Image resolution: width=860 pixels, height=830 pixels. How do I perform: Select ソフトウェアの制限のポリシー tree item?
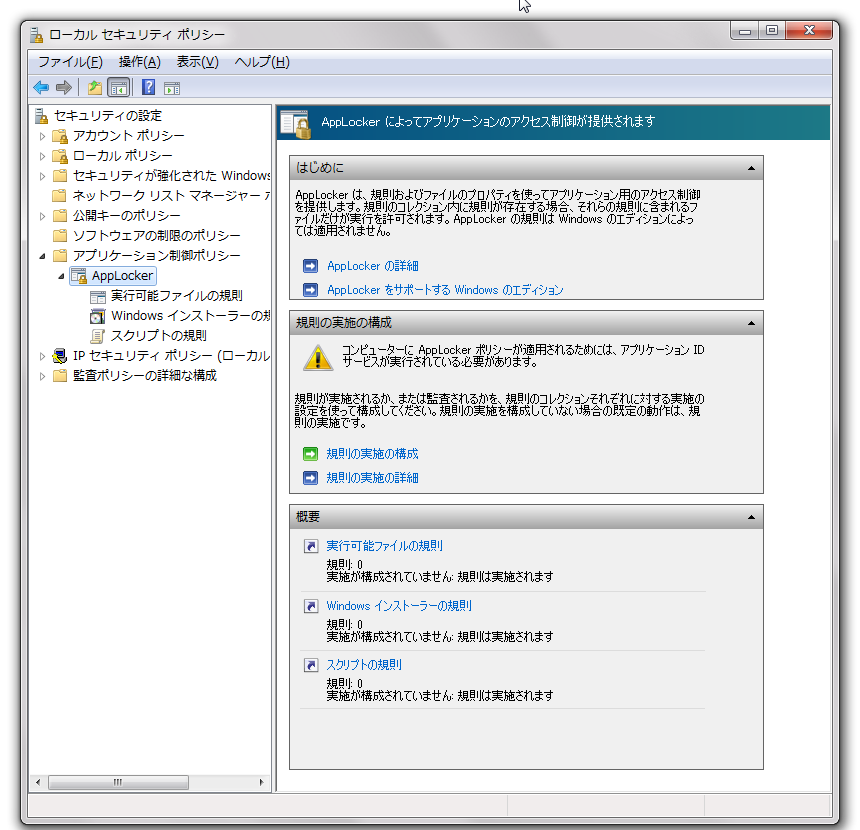(x=156, y=236)
